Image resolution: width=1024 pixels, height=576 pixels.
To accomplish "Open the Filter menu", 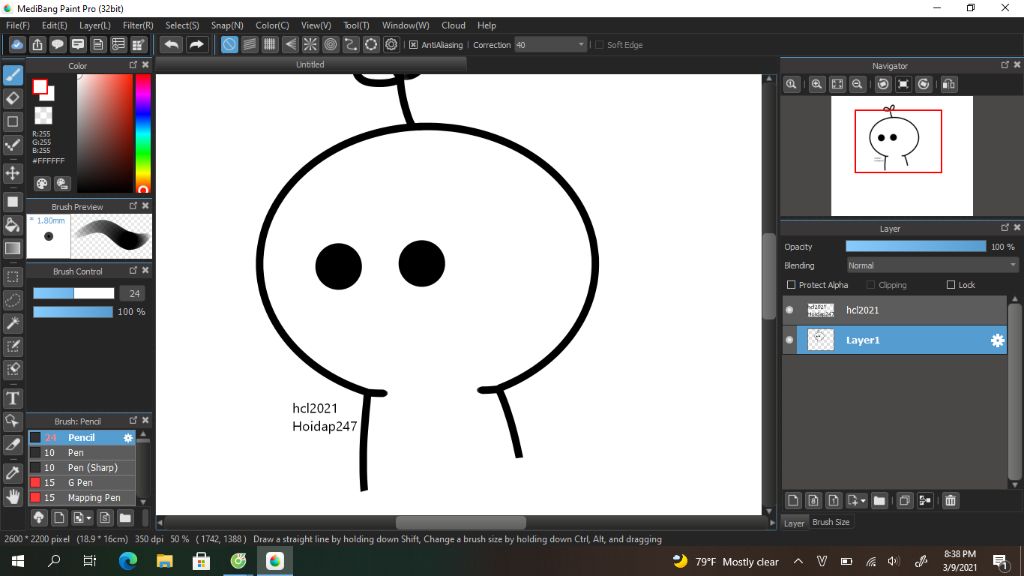I will click(138, 25).
